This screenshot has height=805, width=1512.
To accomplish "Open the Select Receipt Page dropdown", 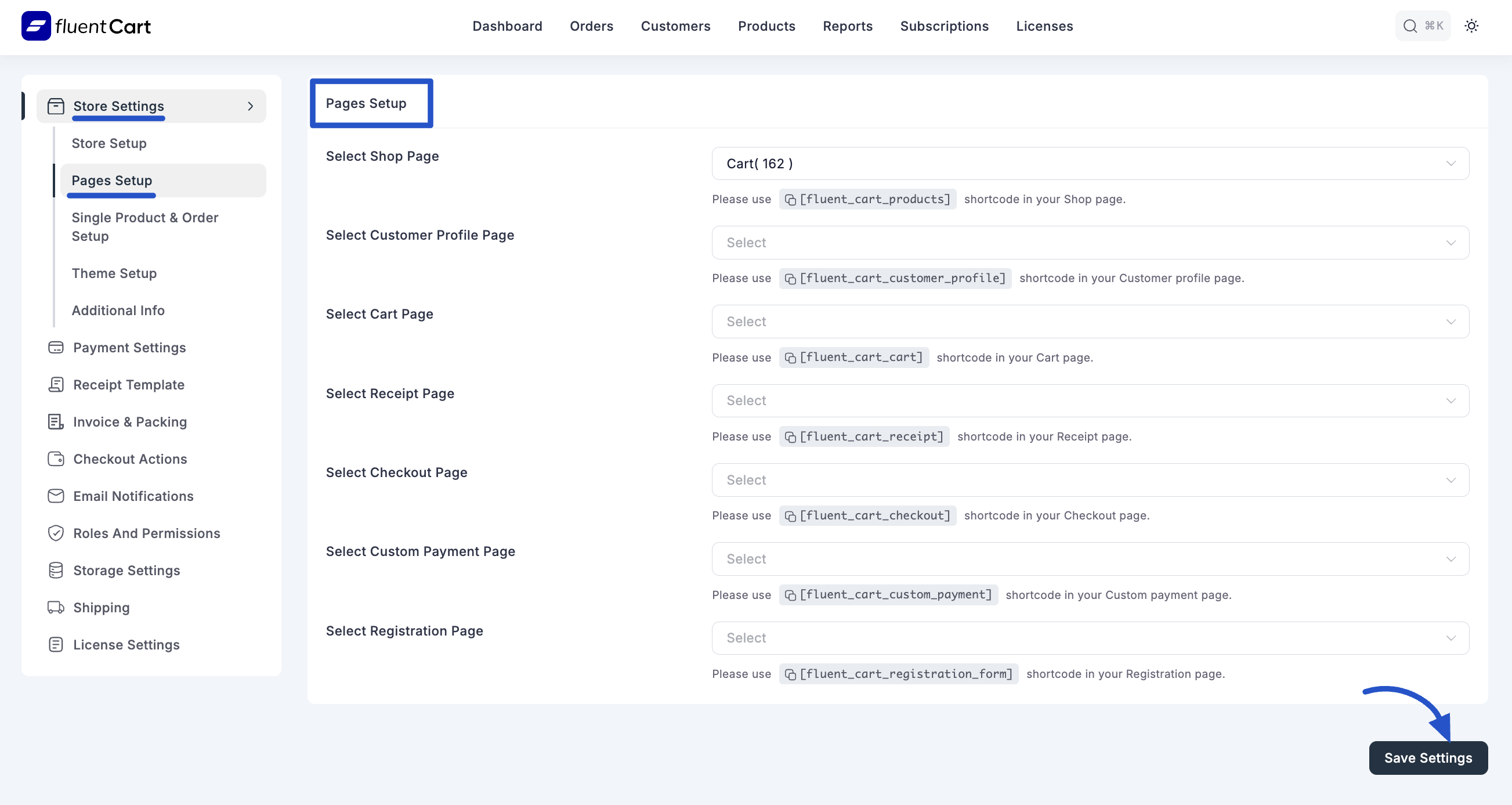I will (x=1090, y=400).
